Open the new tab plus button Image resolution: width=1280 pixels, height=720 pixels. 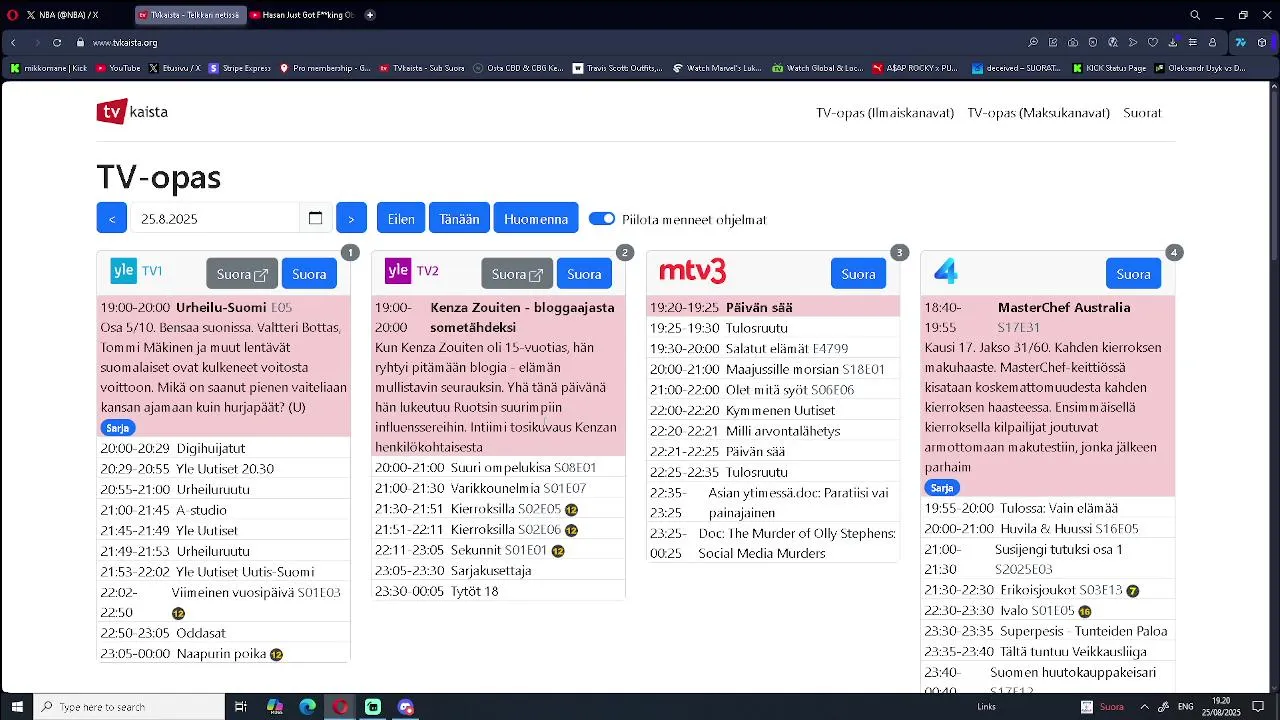pos(370,15)
